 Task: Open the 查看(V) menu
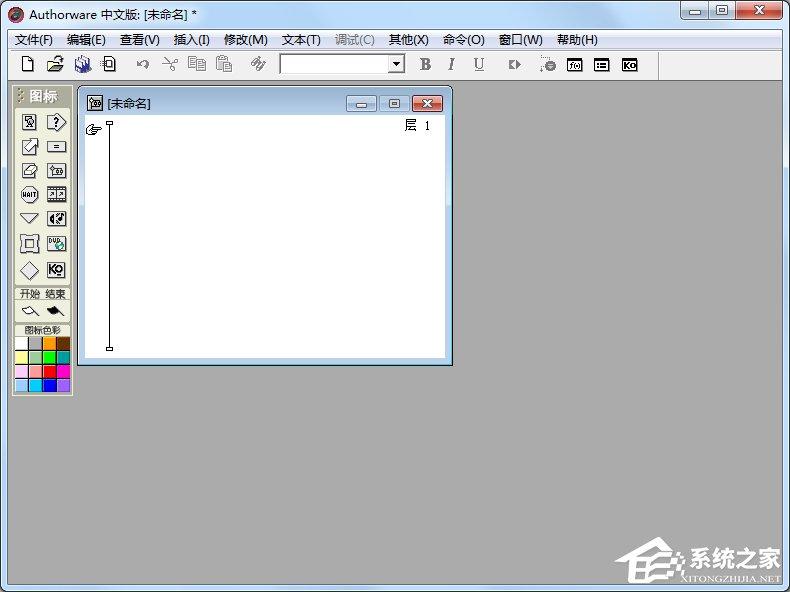(140, 40)
